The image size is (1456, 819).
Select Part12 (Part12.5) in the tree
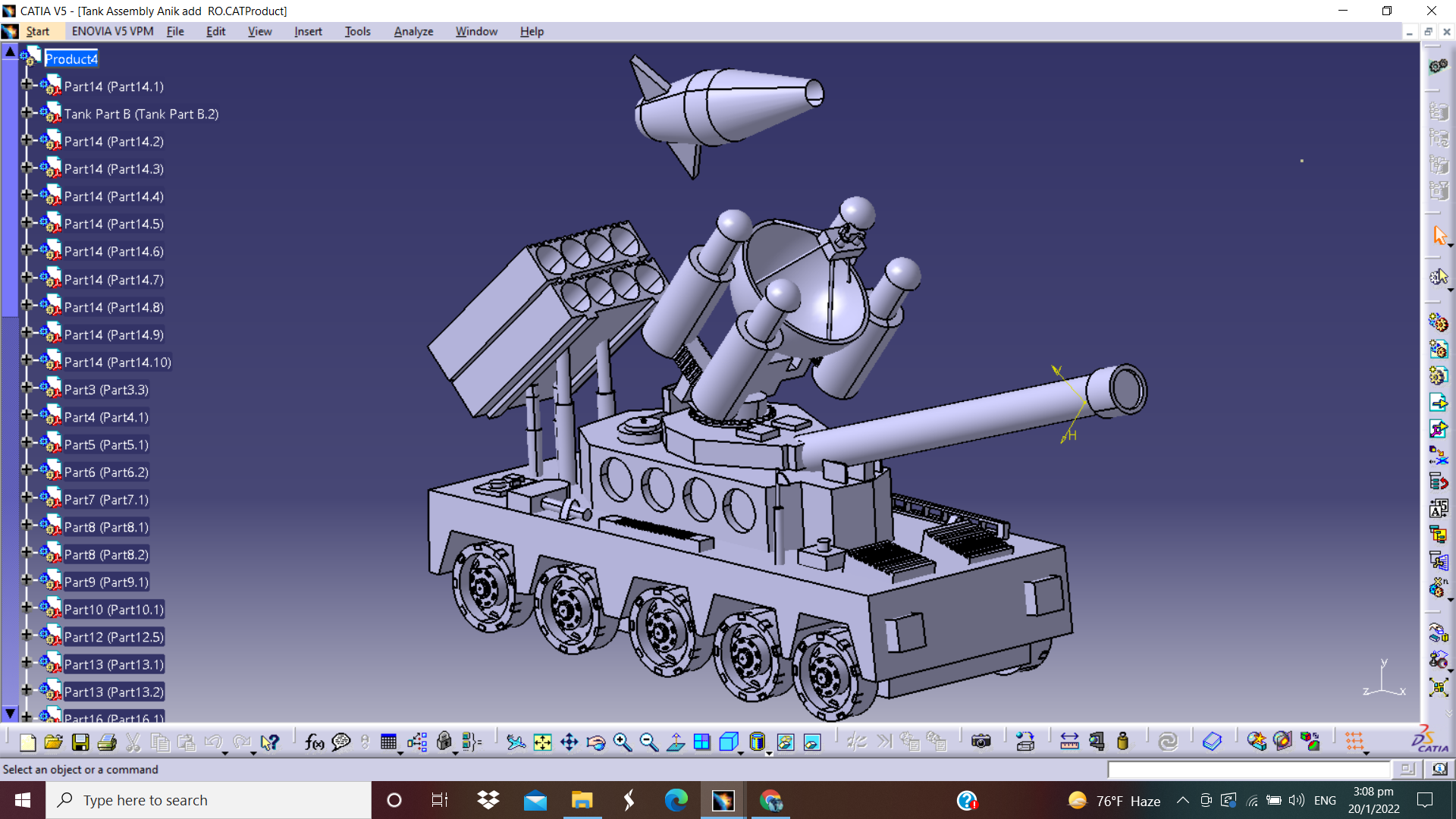click(x=114, y=637)
